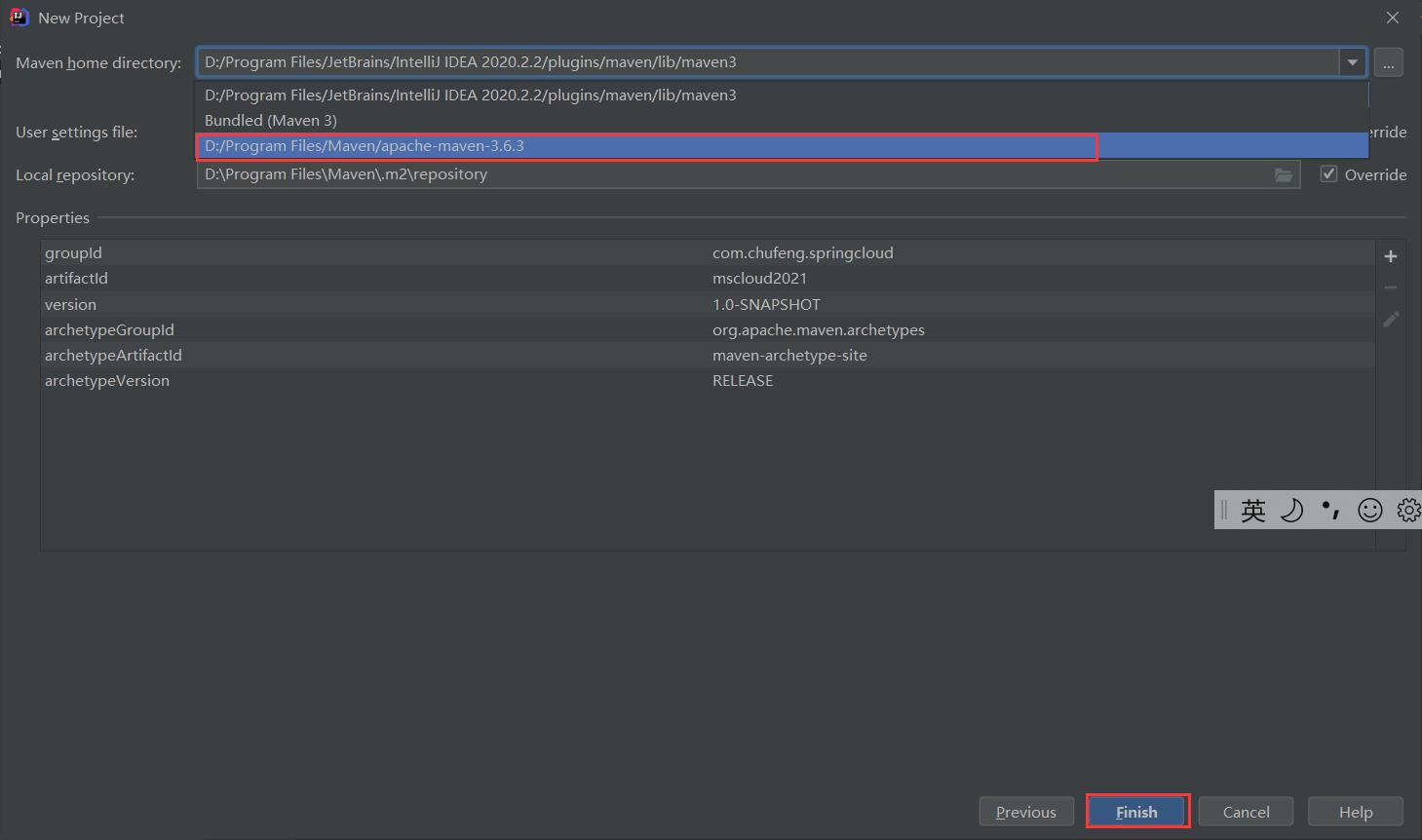Click the Maven home directory combo field
Image resolution: width=1422 pixels, height=840 pixels.
[768, 62]
